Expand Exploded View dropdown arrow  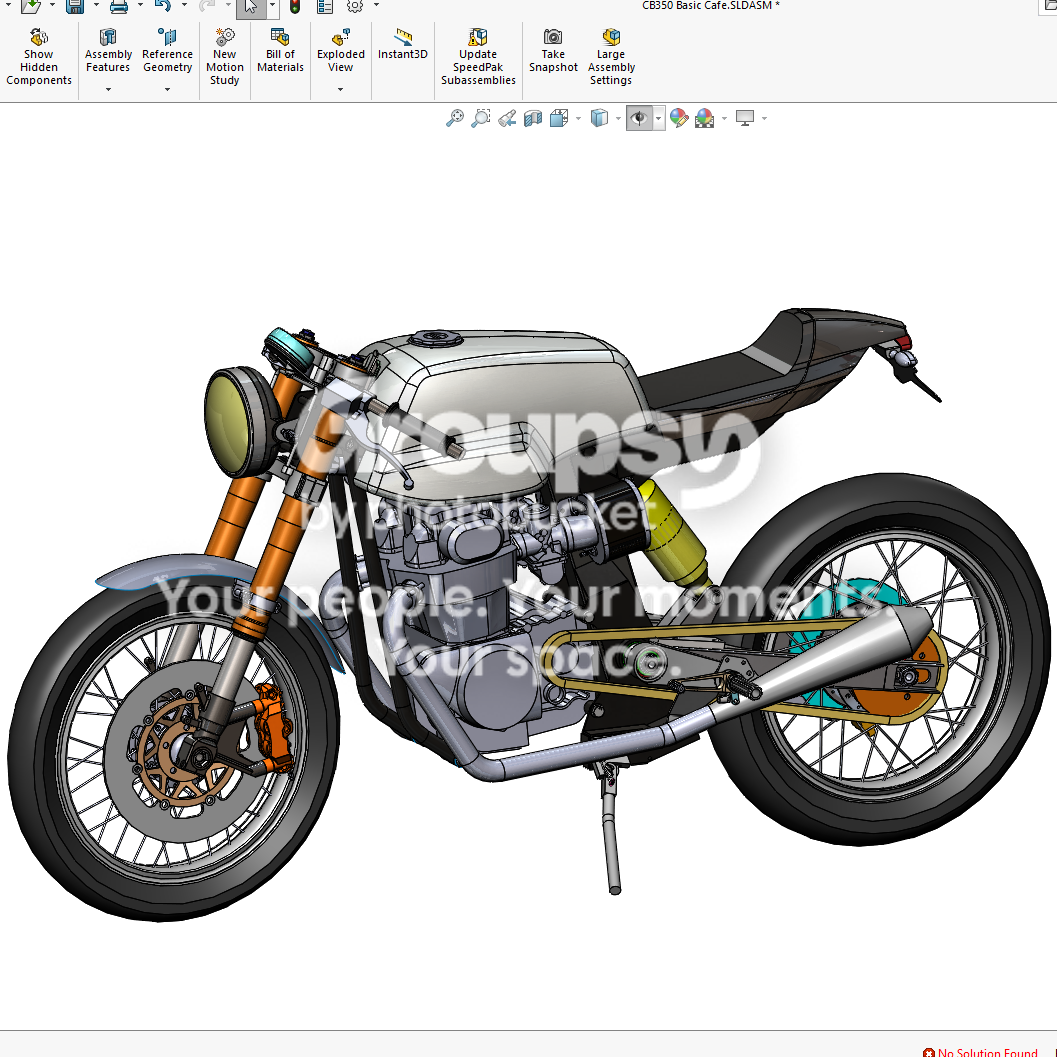click(340, 89)
